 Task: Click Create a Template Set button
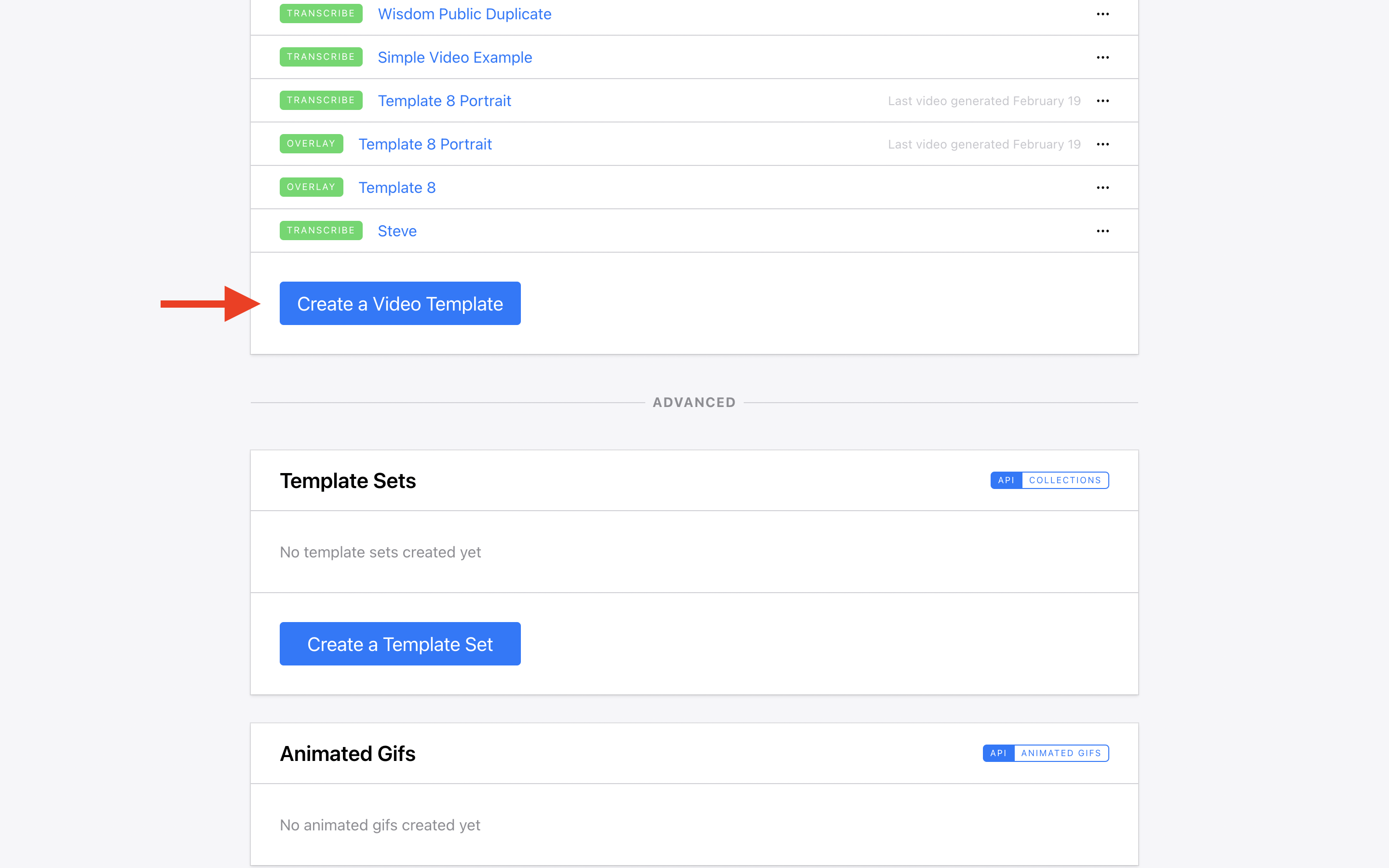point(400,644)
